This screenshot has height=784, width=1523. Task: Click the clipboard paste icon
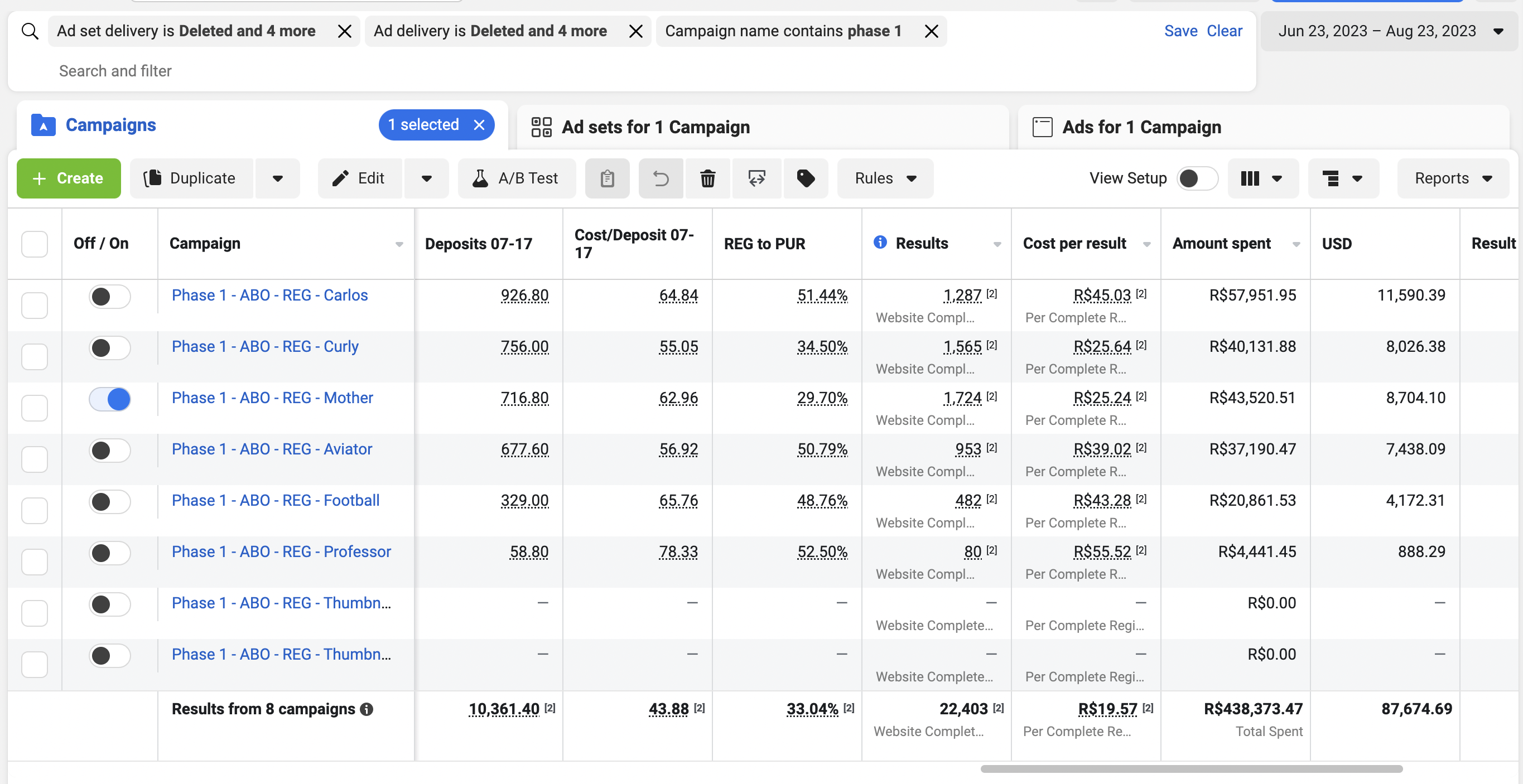(607, 178)
